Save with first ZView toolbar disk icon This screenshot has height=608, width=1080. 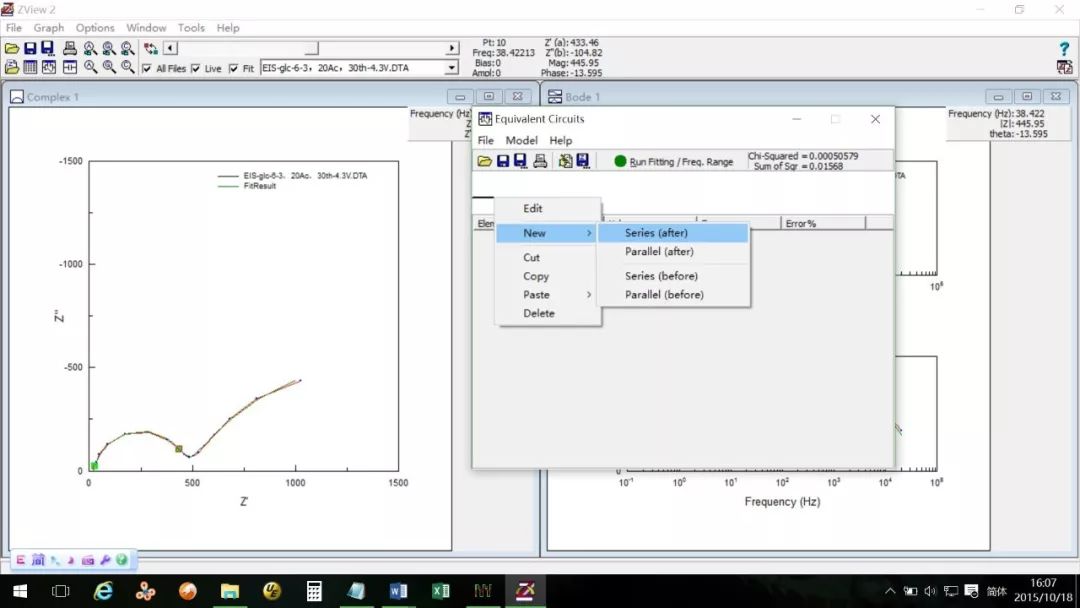click(30, 48)
